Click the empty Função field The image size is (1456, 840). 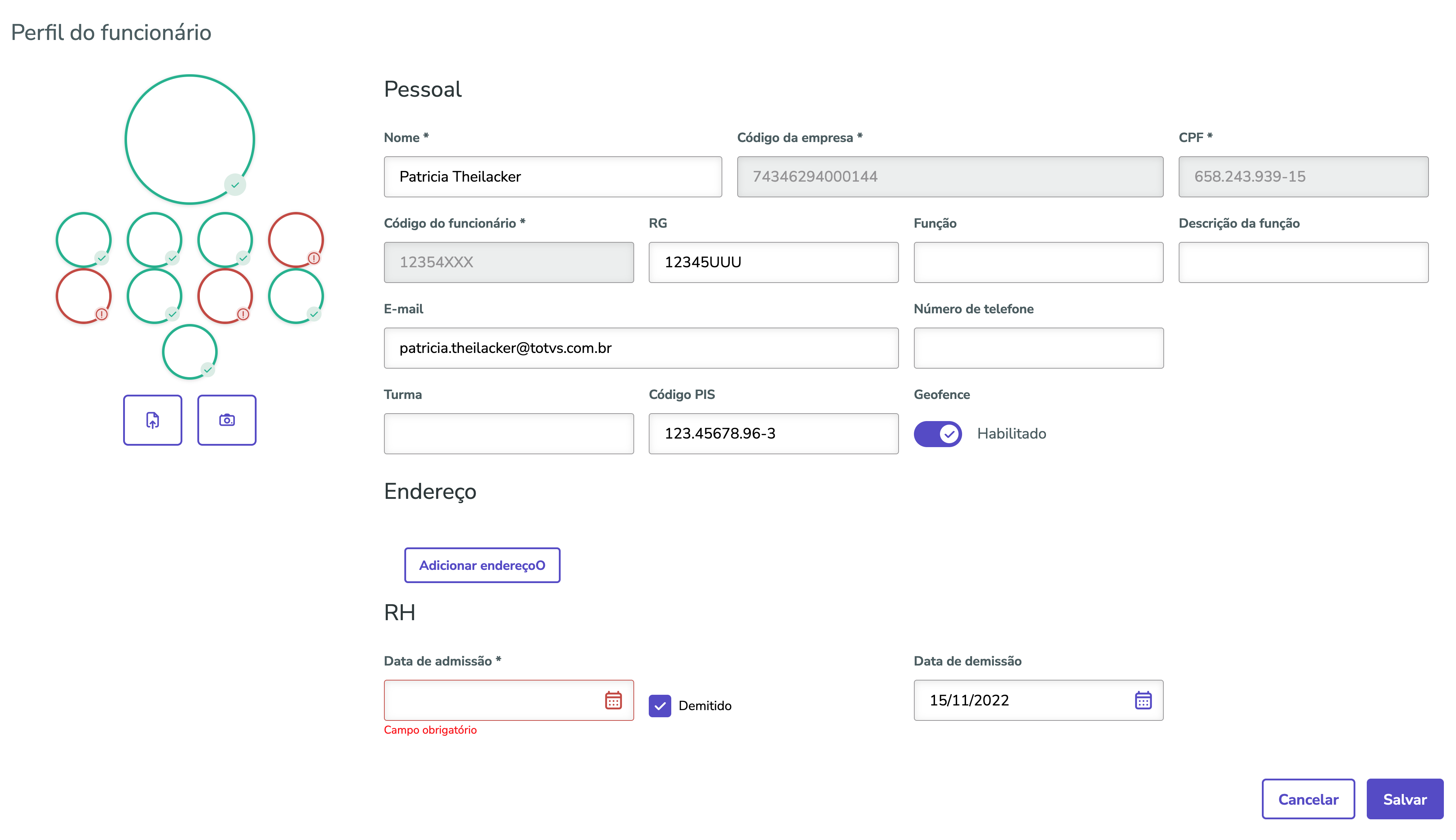coord(1038,263)
